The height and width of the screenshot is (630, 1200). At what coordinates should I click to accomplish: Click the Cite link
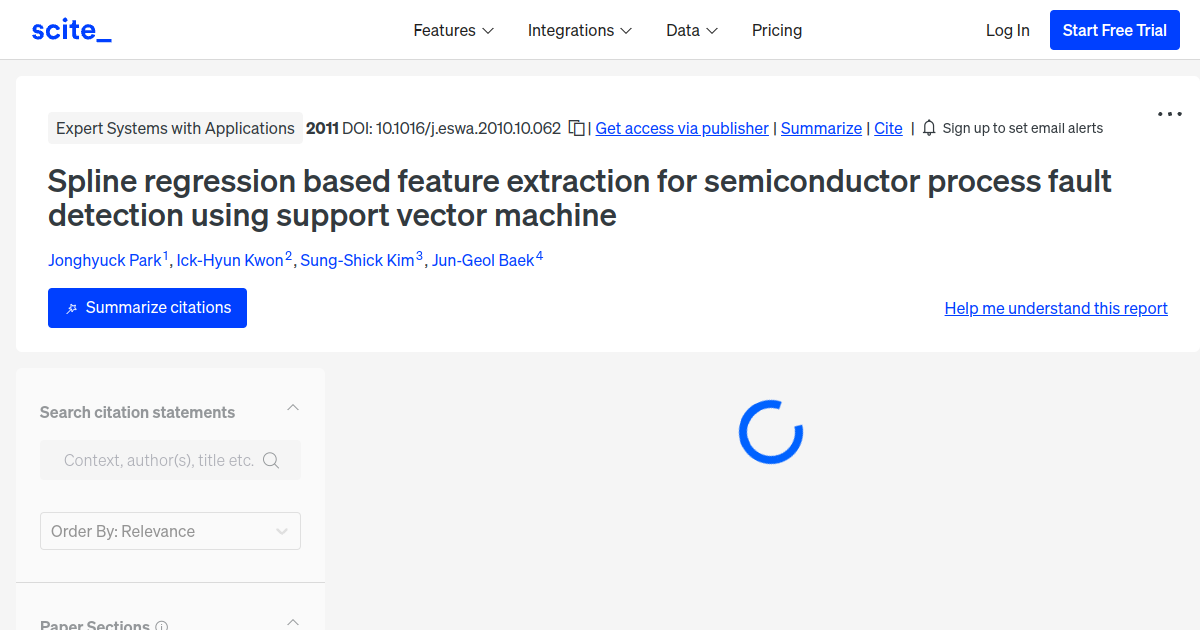pos(888,128)
